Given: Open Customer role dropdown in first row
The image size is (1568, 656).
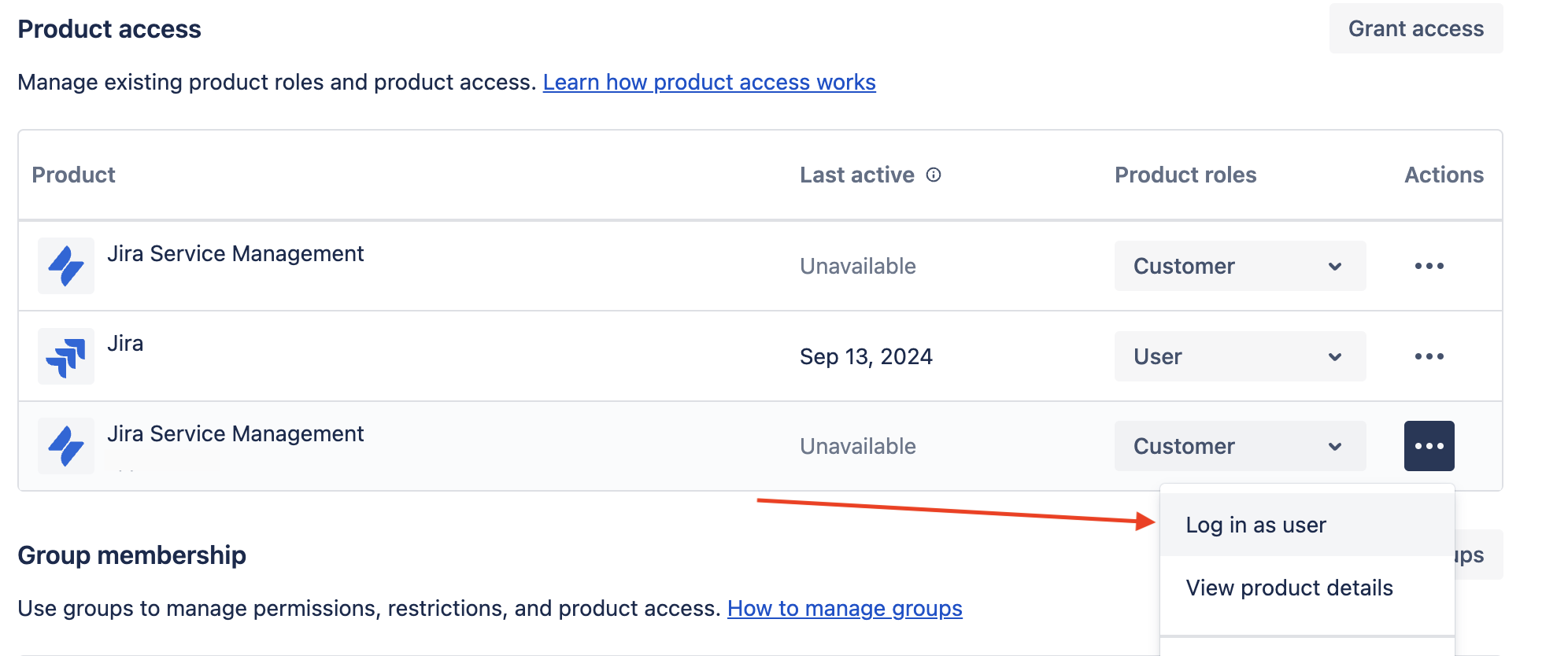Looking at the screenshot, I should (1240, 266).
